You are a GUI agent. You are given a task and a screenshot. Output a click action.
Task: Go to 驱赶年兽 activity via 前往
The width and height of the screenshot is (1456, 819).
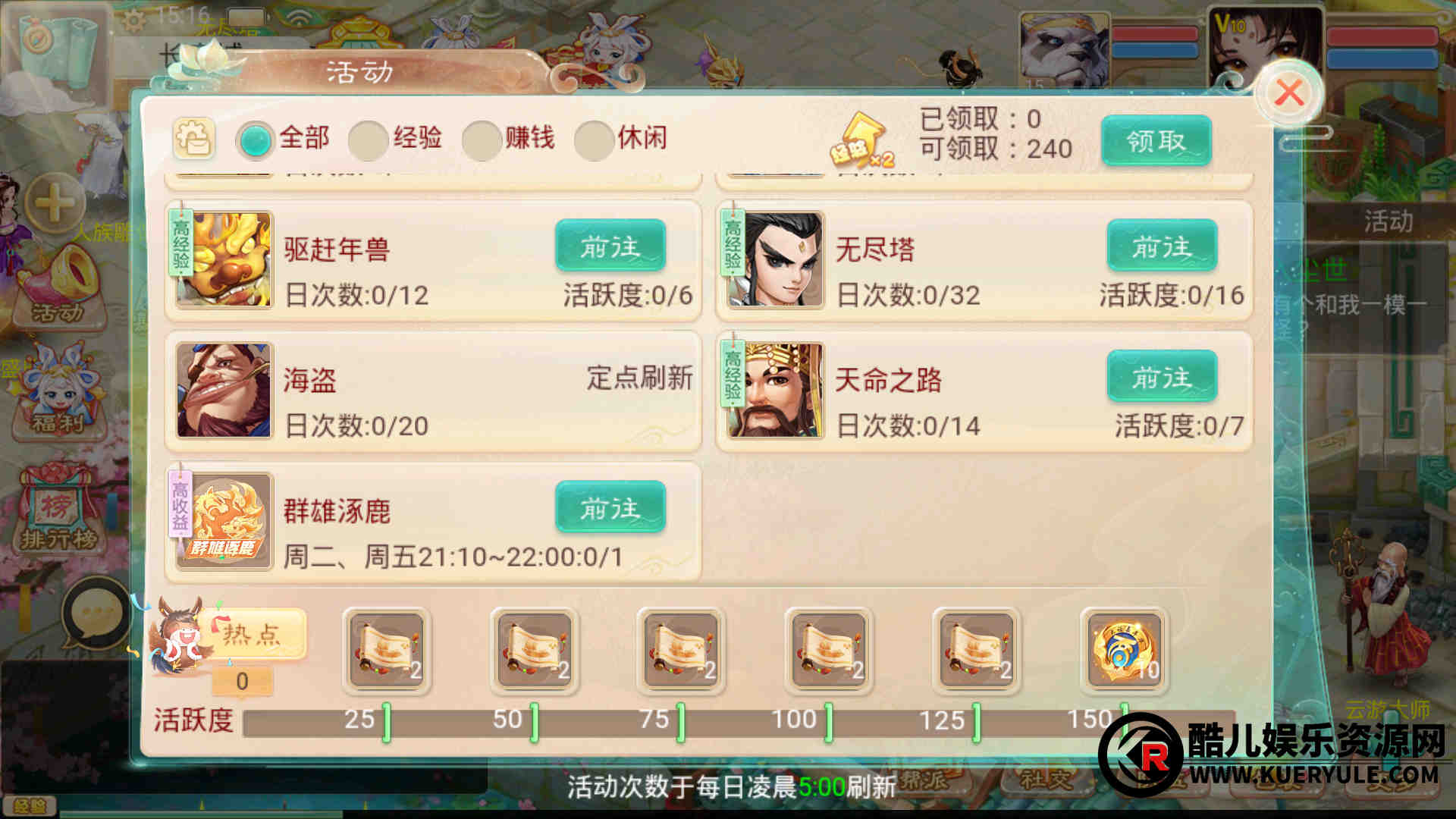pos(610,246)
